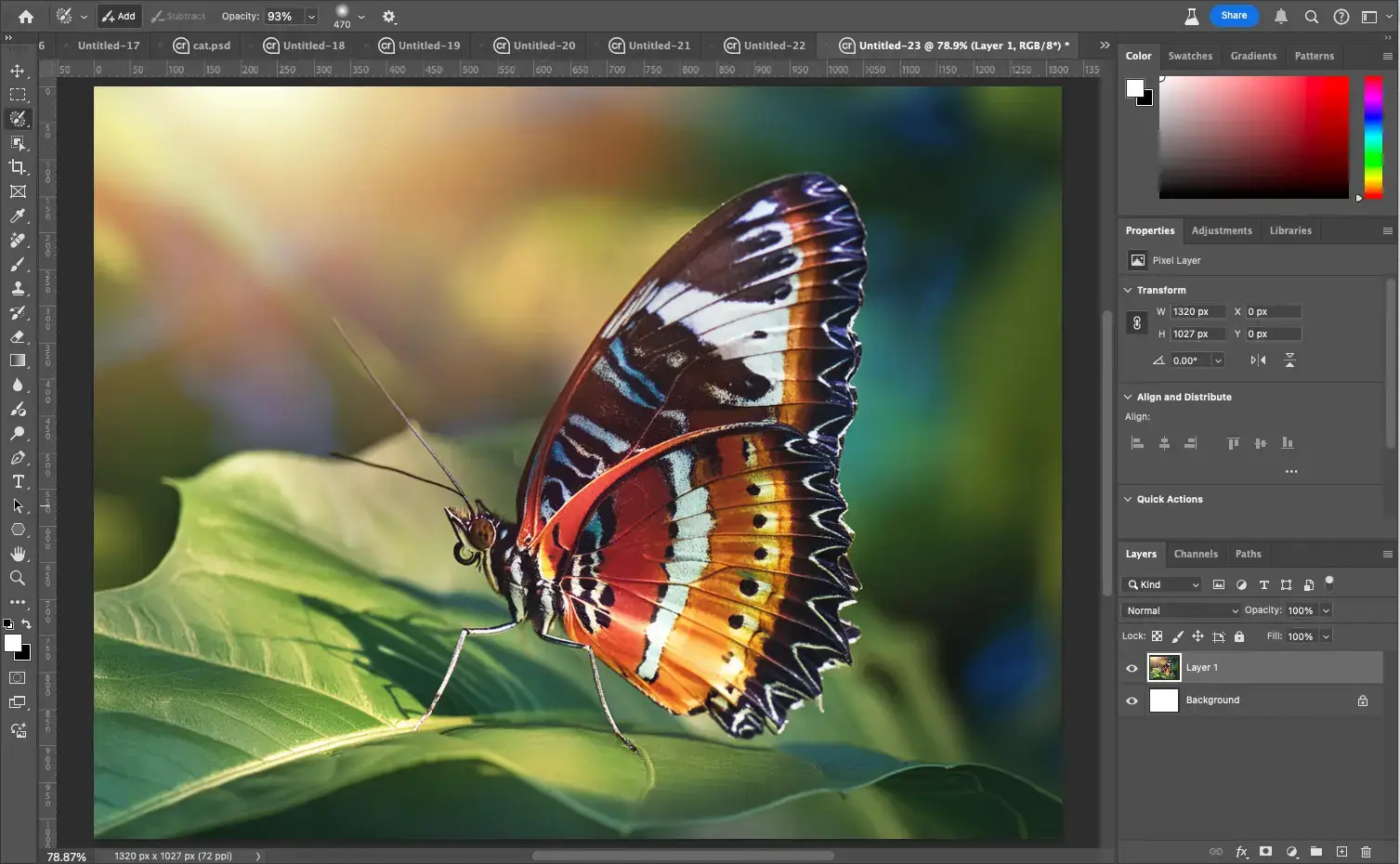This screenshot has width=1400, height=864.
Task: Open the Swatches panel tab
Action: pos(1190,56)
